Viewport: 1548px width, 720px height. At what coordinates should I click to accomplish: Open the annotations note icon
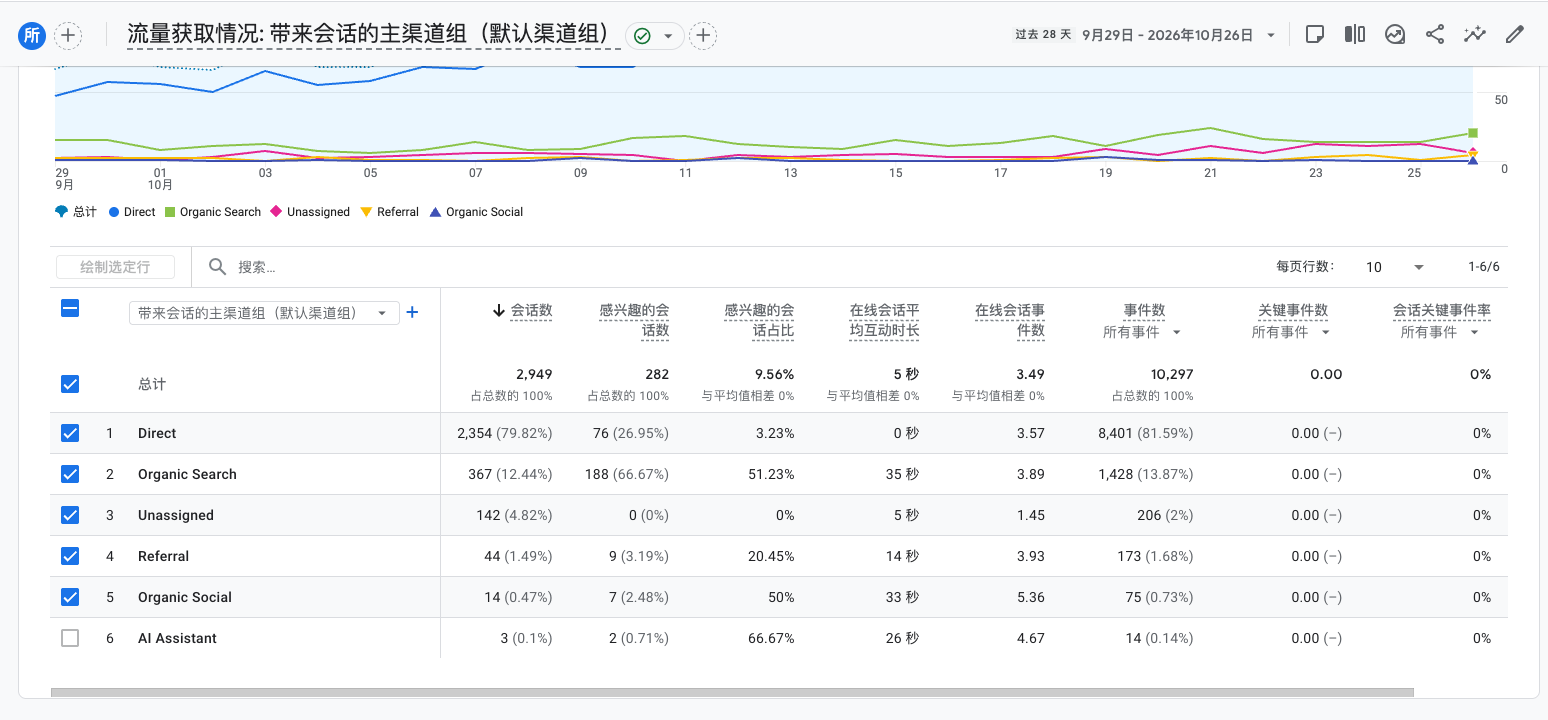tap(1315, 35)
